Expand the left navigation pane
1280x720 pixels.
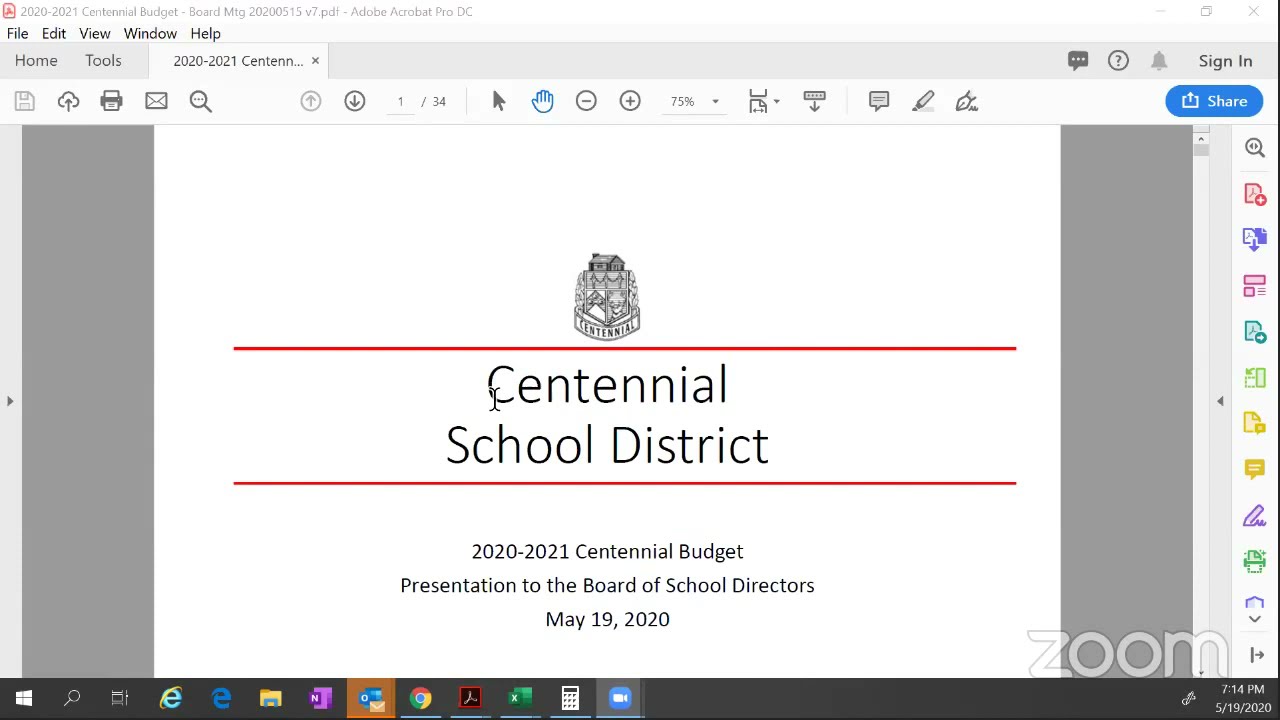pos(10,401)
